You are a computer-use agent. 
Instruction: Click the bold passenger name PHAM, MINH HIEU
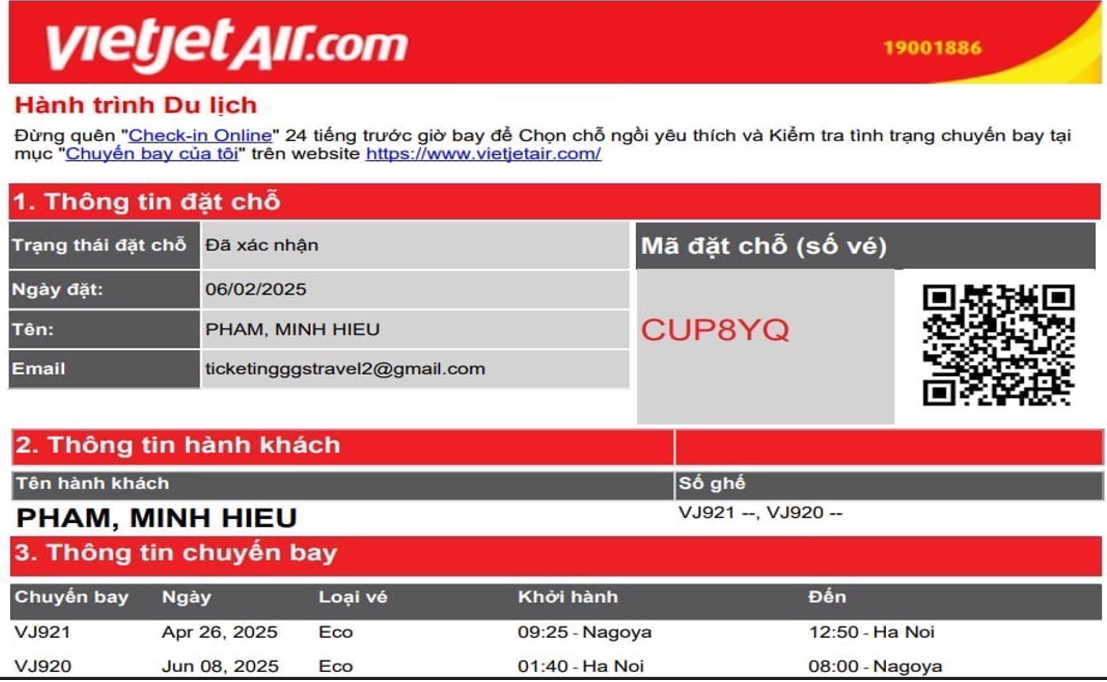click(x=157, y=518)
